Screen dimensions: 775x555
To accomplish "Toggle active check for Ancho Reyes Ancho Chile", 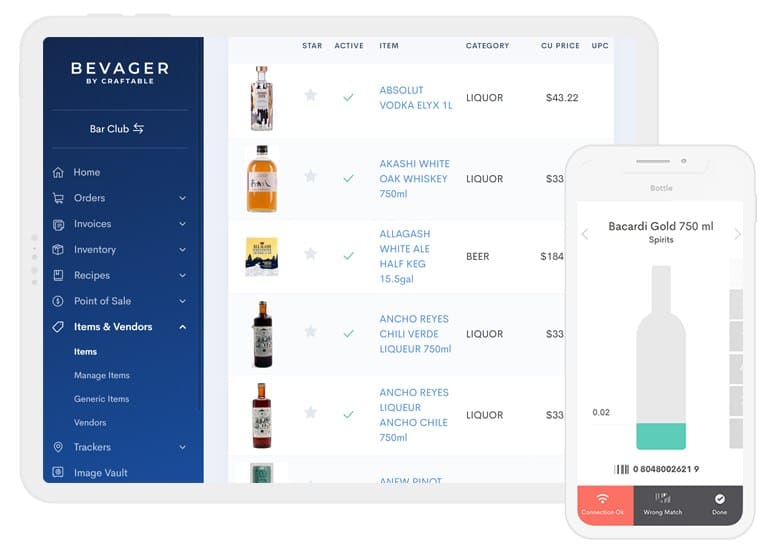I will click(x=348, y=415).
